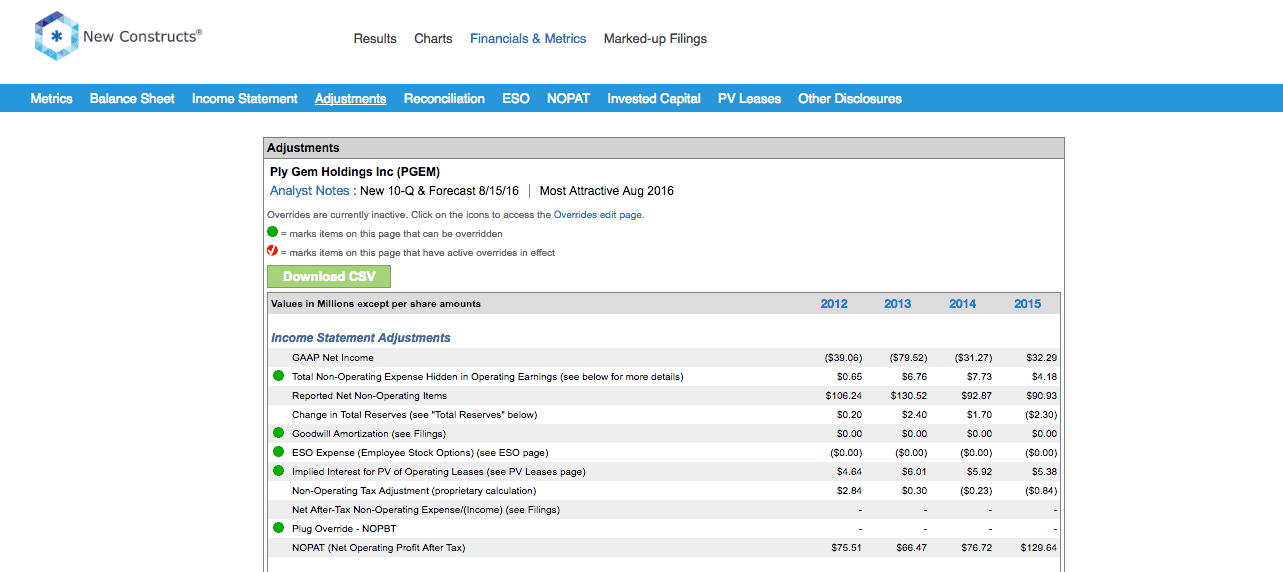Click green override dot for Implied Interest
The height and width of the screenshot is (572, 1283).
coord(279,471)
